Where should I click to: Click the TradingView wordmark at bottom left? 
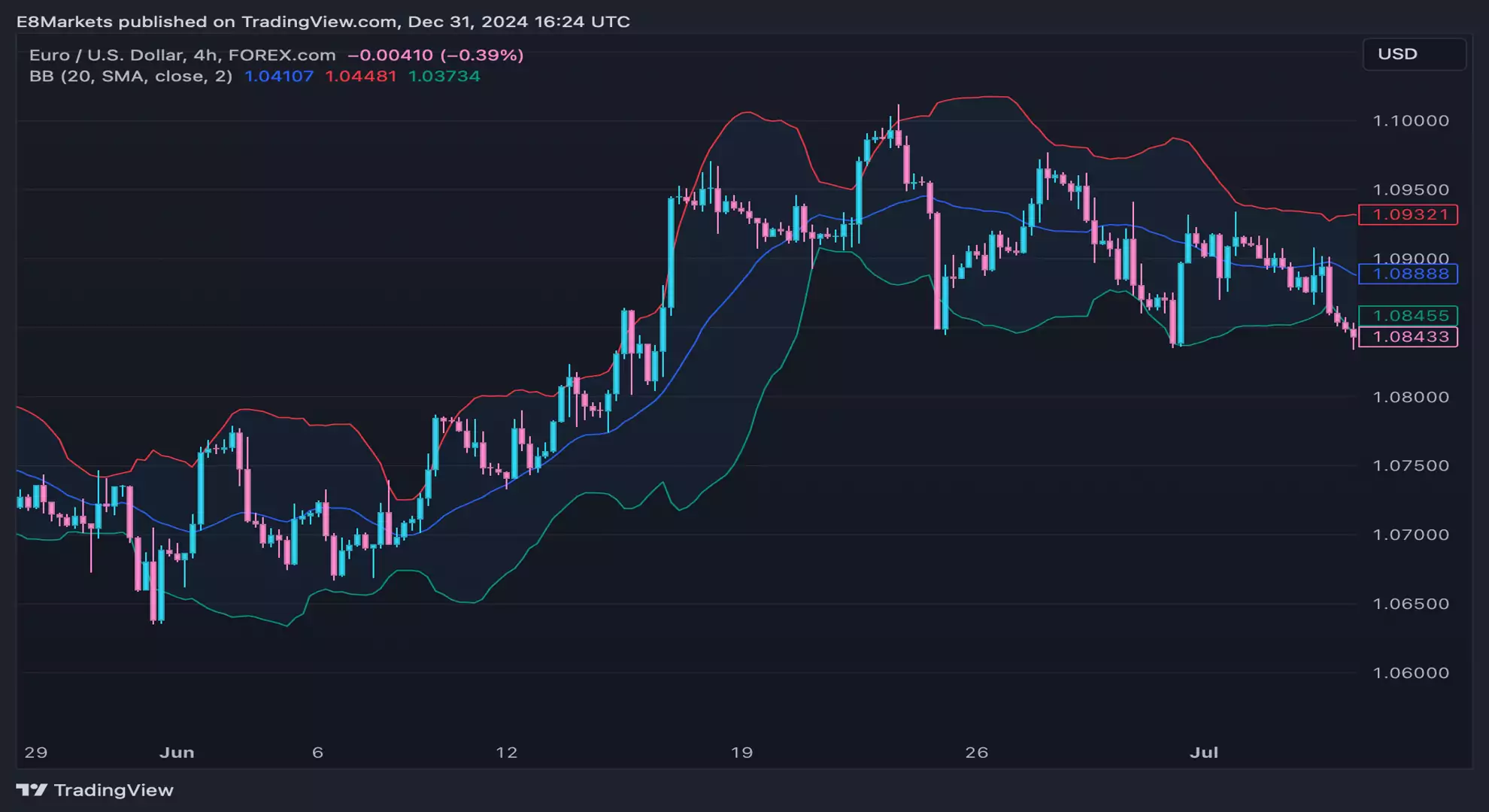click(x=114, y=790)
